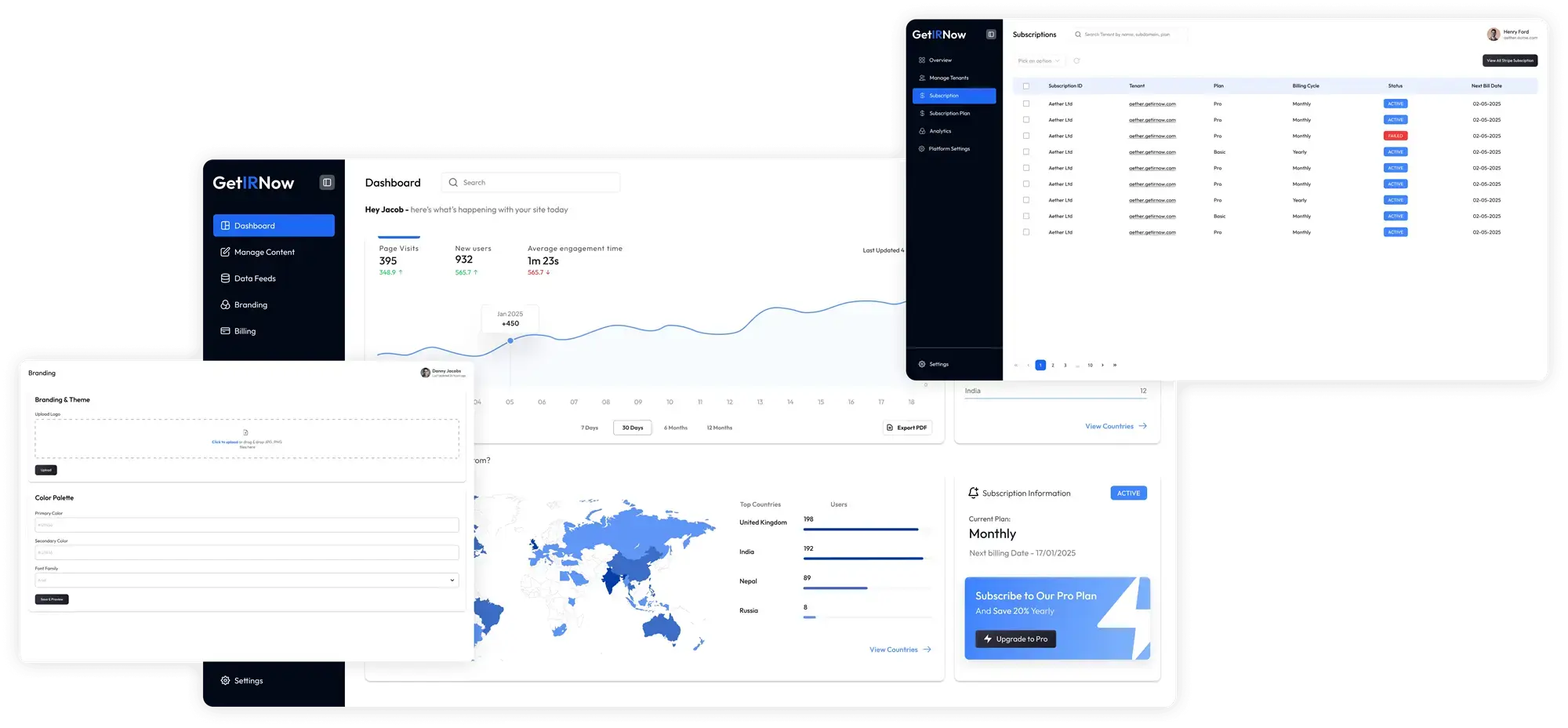Screen dimensions: 1568x728
Task: Open page 10 in Subscriptions pagination
Action: pyautogui.click(x=1090, y=365)
